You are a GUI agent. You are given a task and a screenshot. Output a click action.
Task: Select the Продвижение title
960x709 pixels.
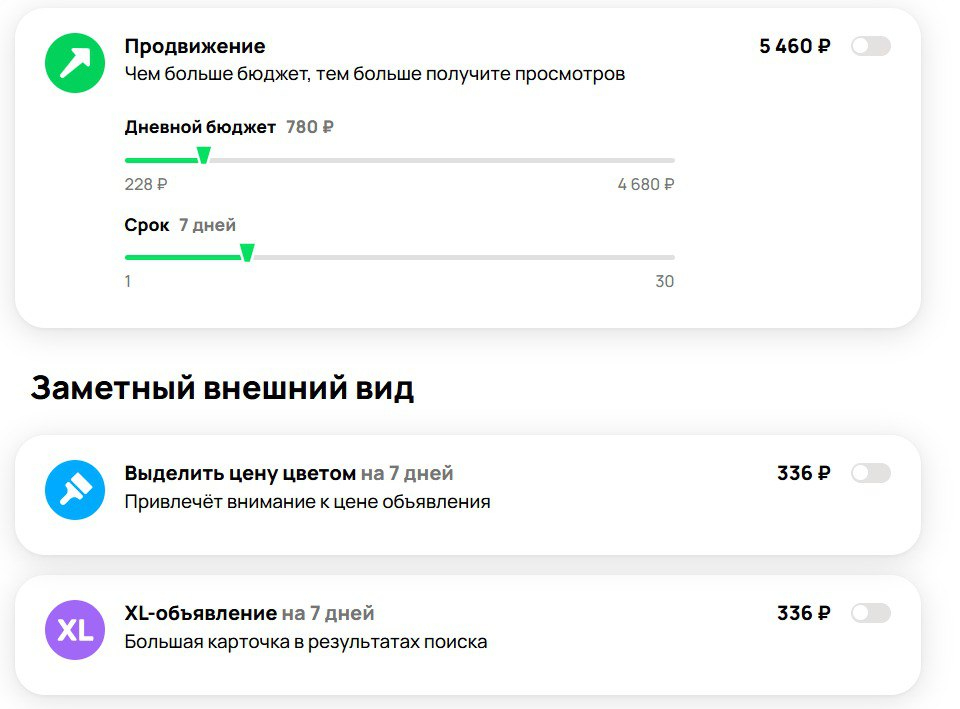pos(195,46)
